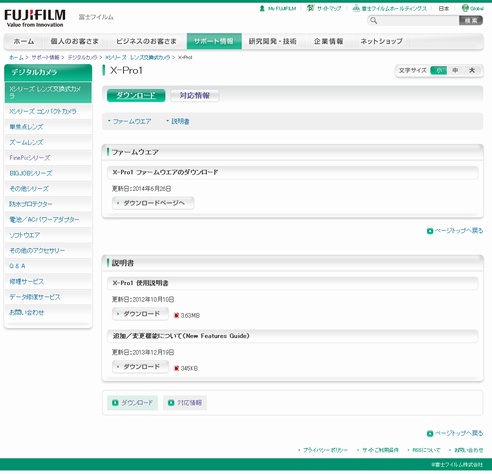Open 防水プロテクター in sidebar
Image resolution: width=492 pixels, height=474 pixels.
(48, 204)
